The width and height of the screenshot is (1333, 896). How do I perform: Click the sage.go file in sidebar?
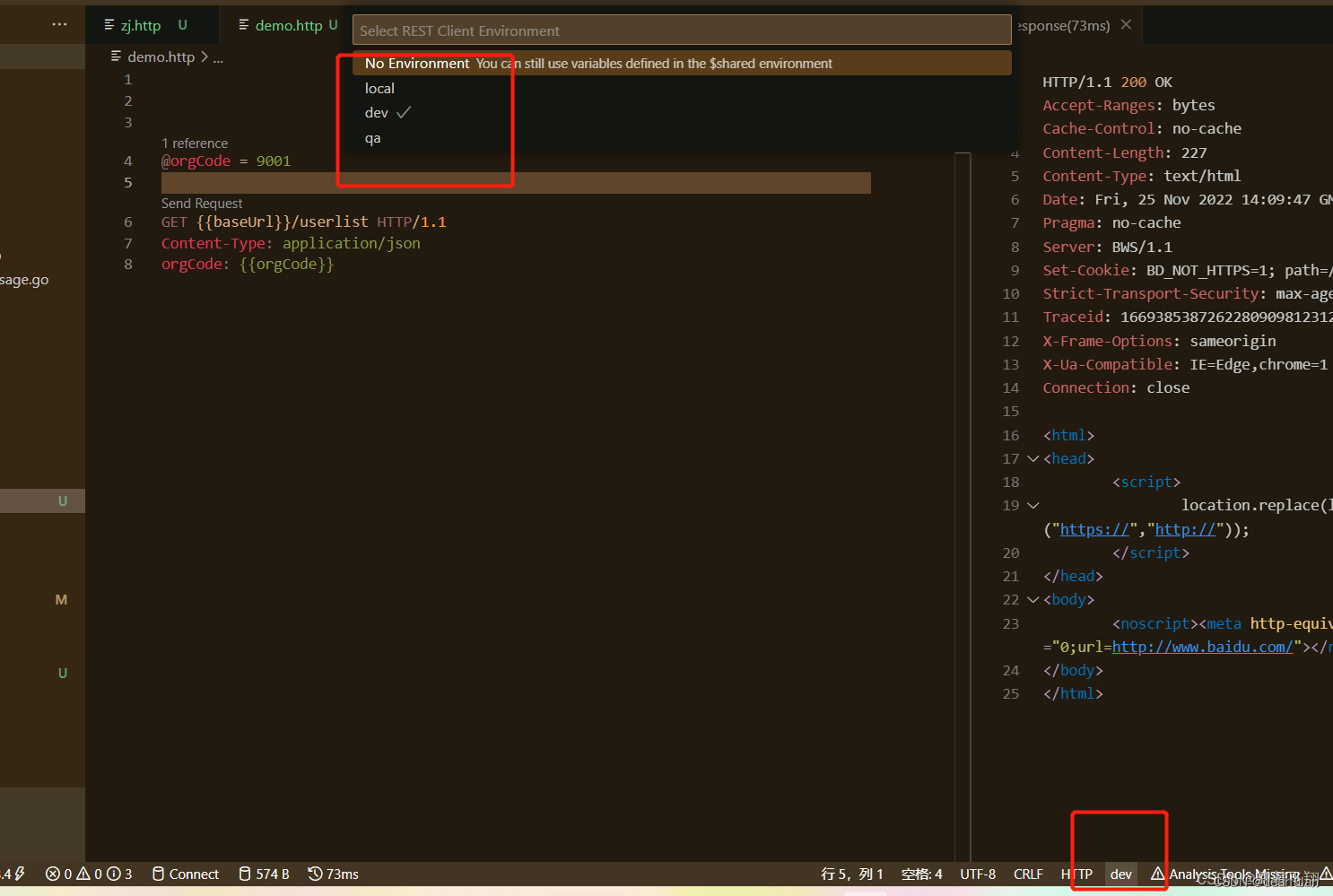click(x=24, y=280)
